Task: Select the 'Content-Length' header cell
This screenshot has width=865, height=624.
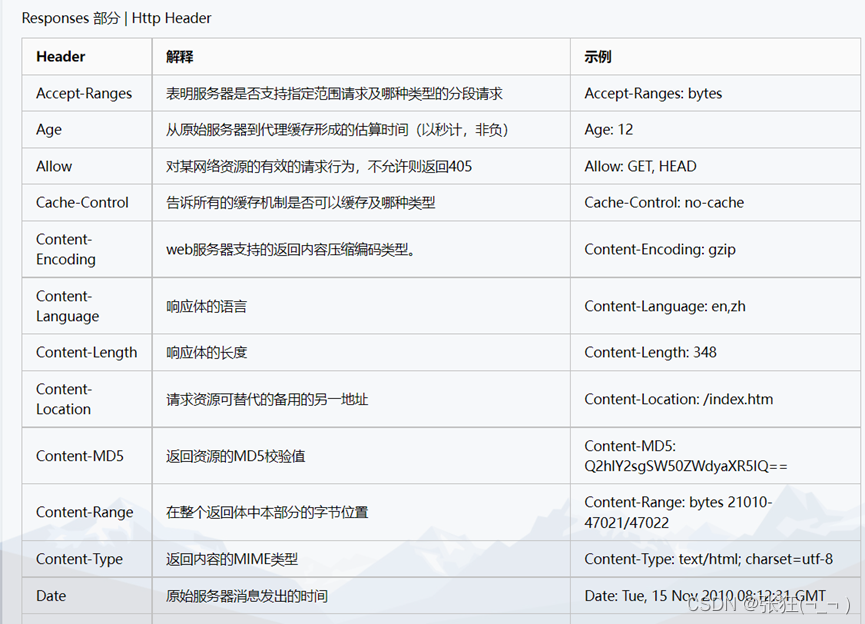Action: point(87,352)
